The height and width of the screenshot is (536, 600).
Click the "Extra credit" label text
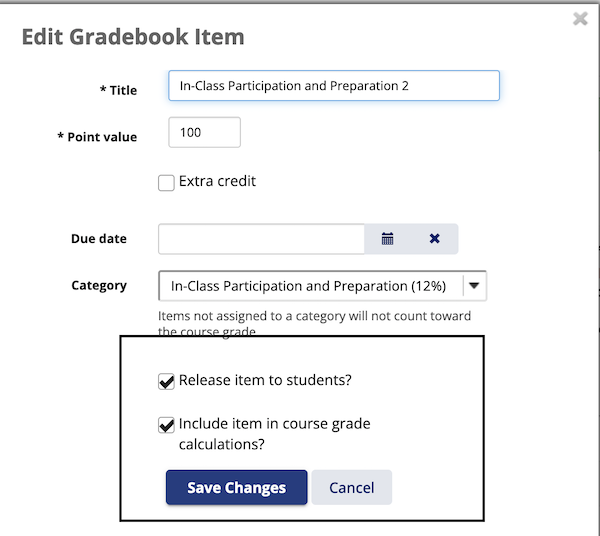point(217,182)
